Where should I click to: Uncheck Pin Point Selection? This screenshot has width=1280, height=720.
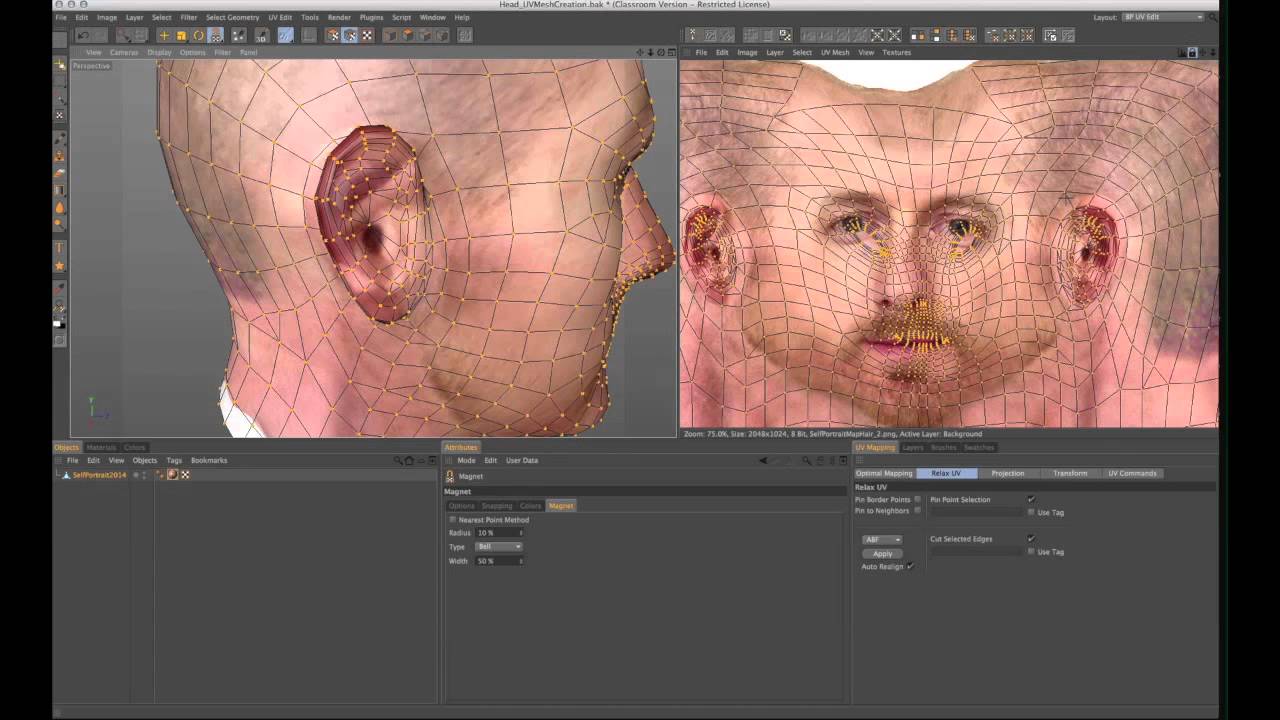pyautogui.click(x=1031, y=500)
